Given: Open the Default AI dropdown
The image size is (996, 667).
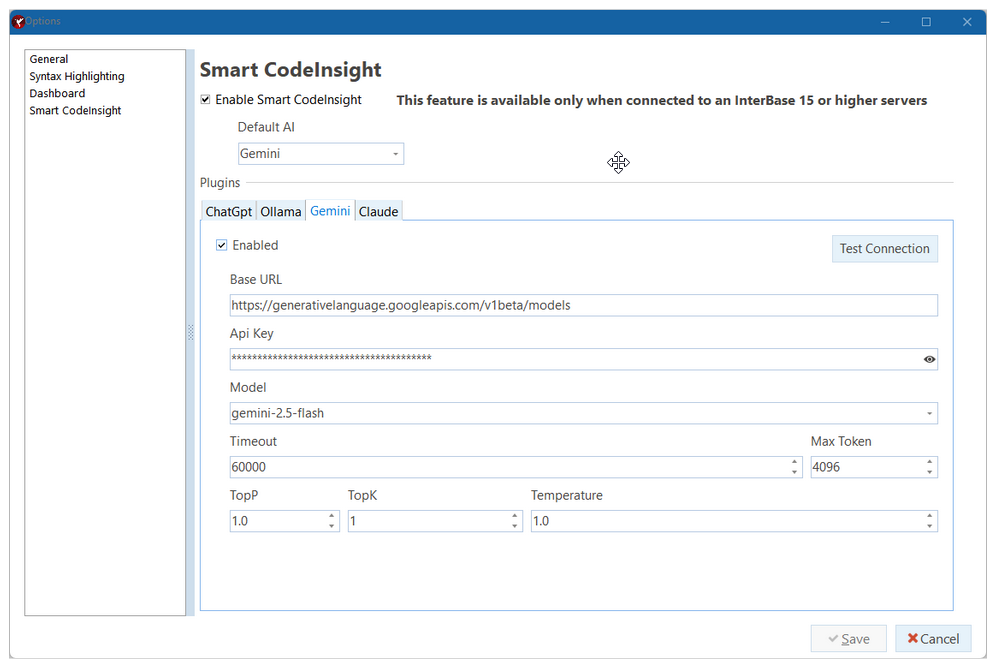Looking at the screenshot, I should pyautogui.click(x=395, y=154).
